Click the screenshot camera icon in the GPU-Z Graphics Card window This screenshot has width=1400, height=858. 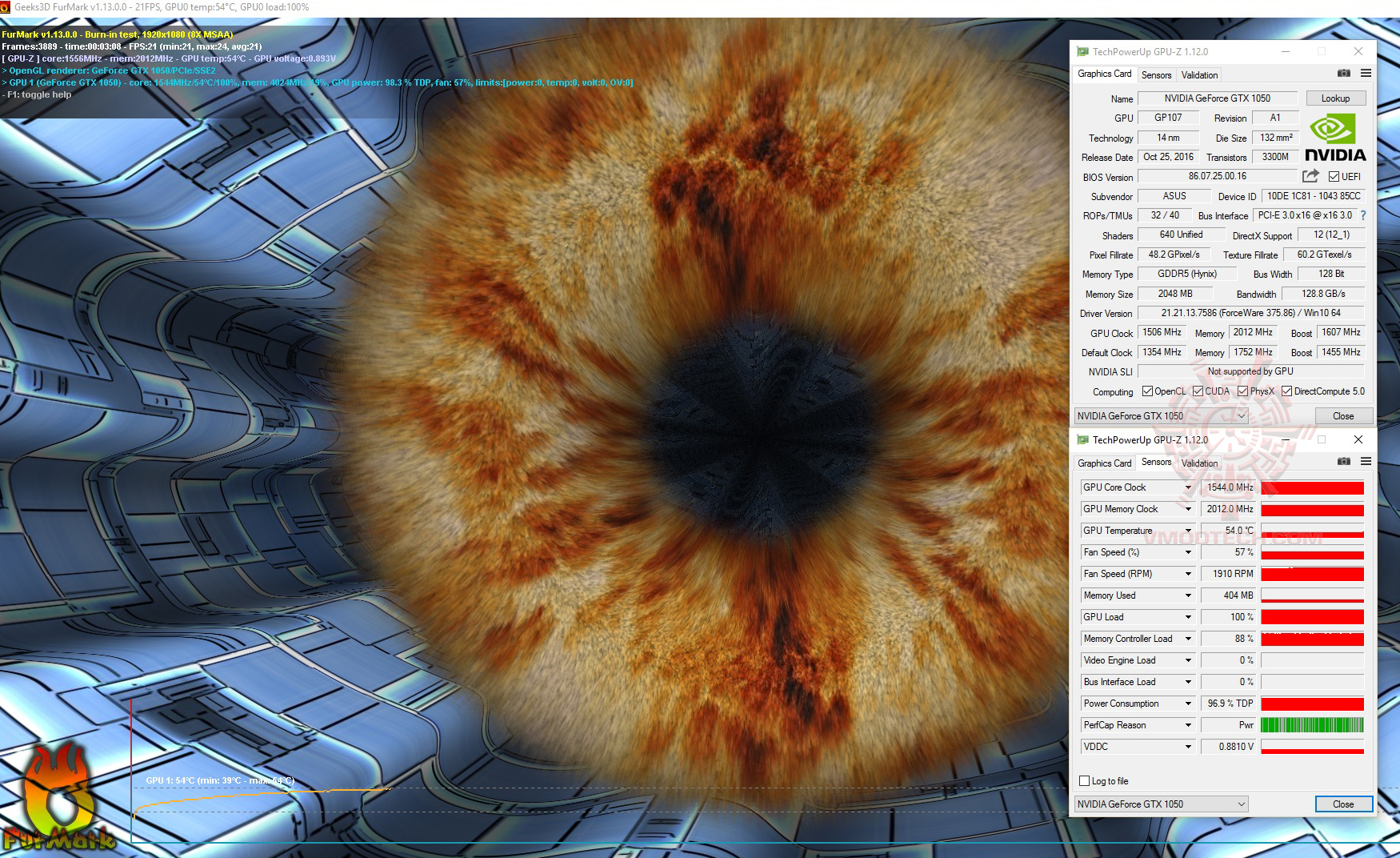[x=1344, y=74]
